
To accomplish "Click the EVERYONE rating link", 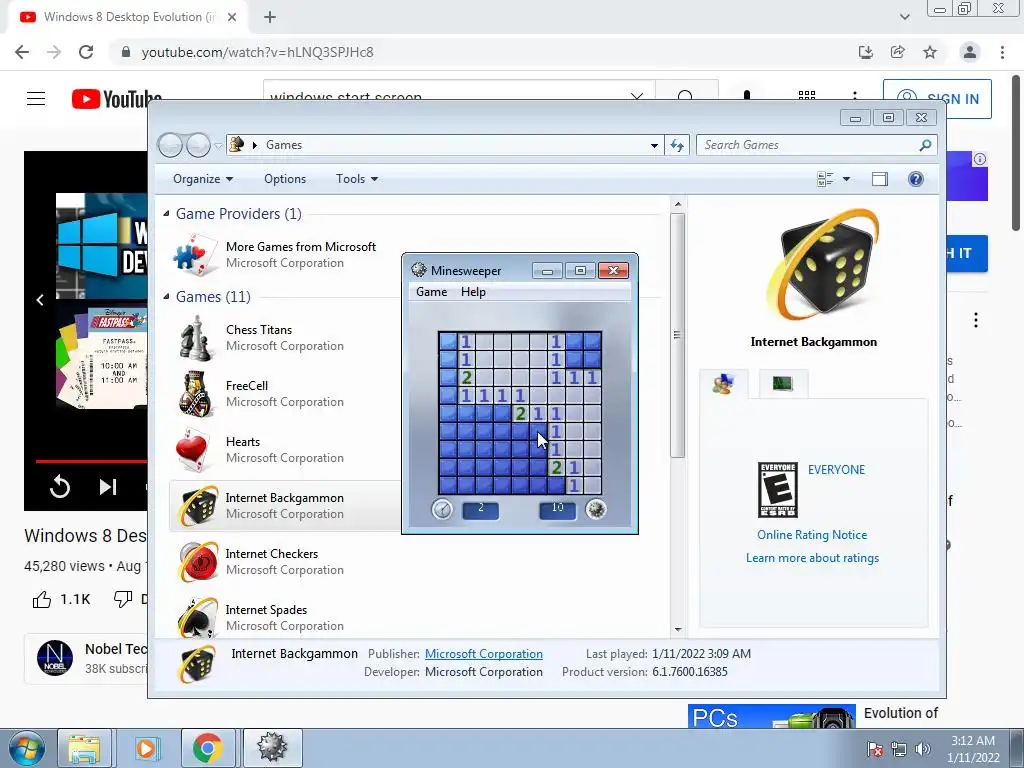I will click(836, 470).
